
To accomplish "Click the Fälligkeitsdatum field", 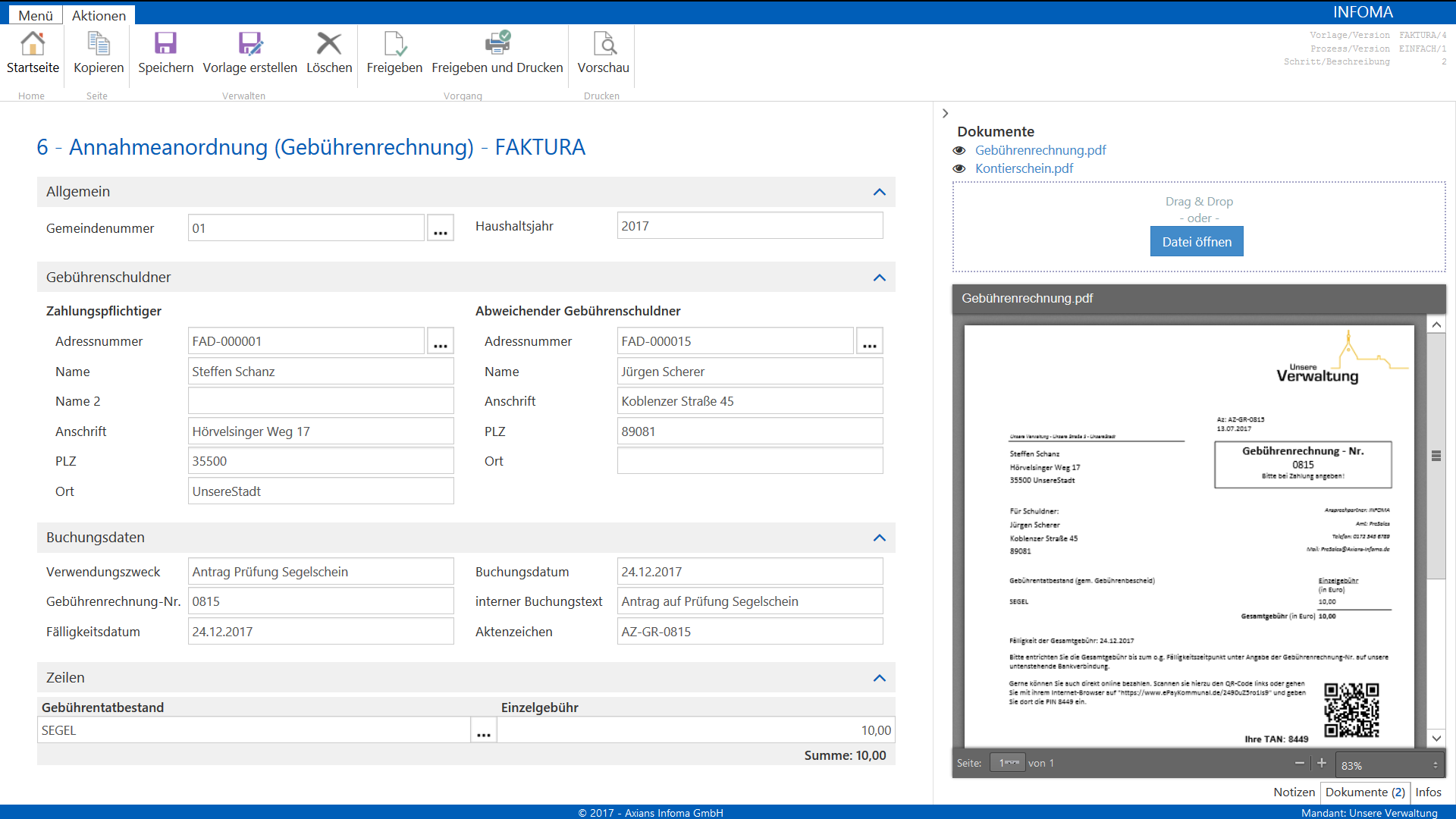I will click(x=321, y=632).
